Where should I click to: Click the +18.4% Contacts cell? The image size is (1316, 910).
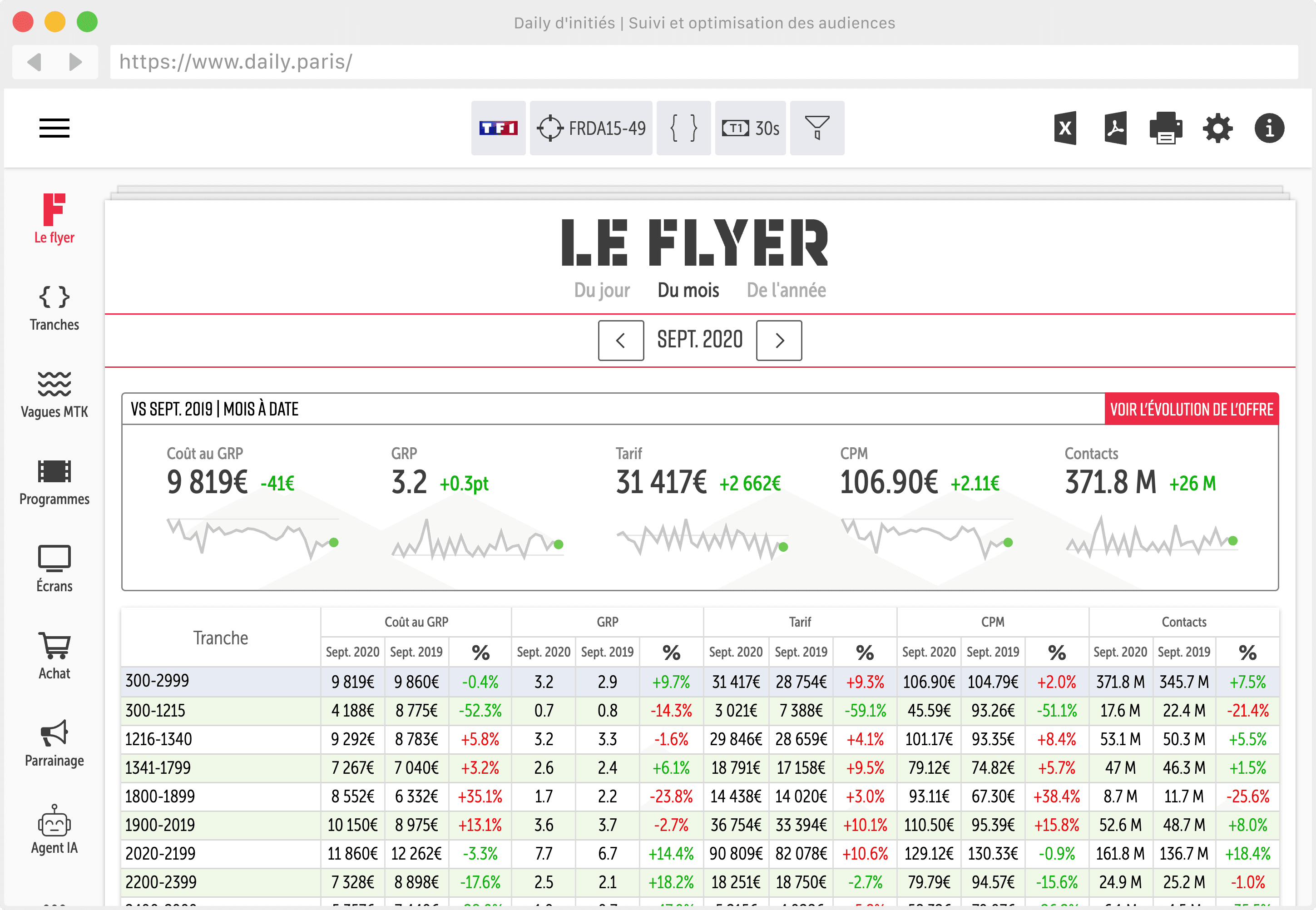[x=1247, y=854]
